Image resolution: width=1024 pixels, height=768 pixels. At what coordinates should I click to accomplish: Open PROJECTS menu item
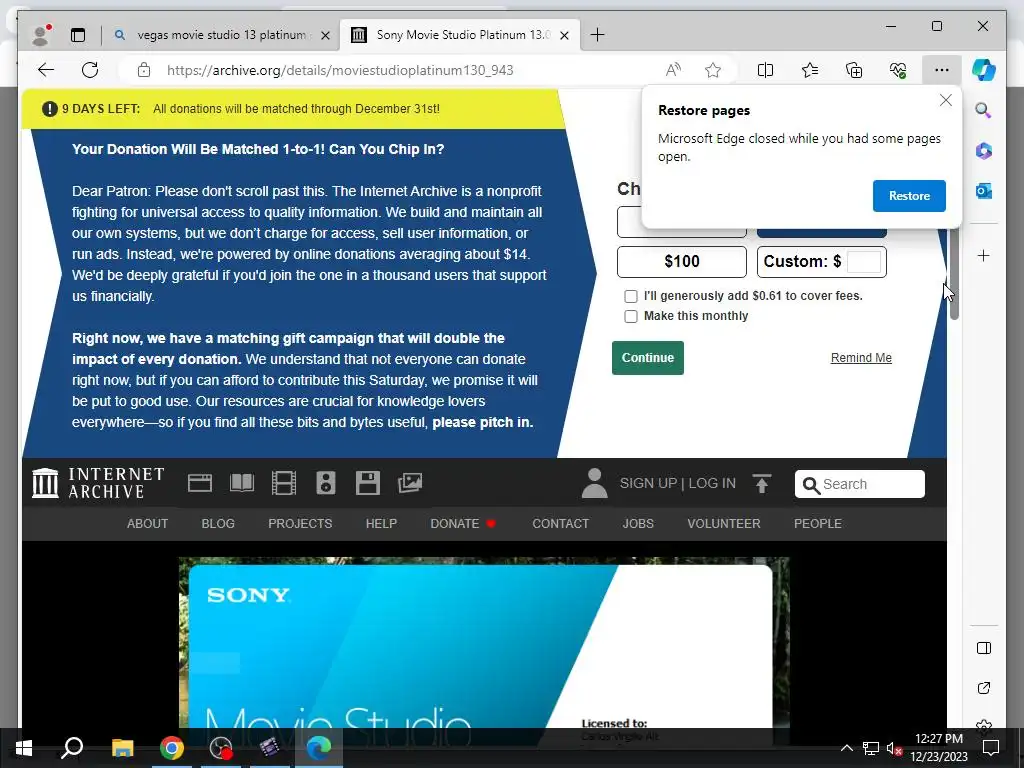(x=300, y=524)
